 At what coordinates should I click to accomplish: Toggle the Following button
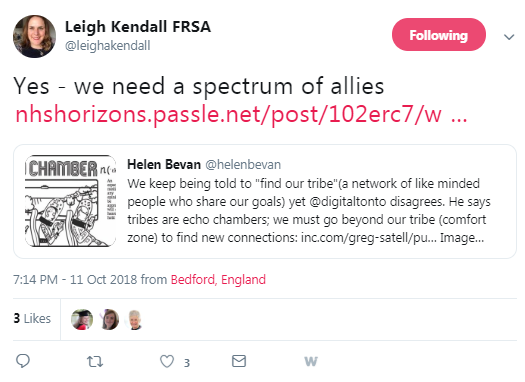tap(439, 35)
